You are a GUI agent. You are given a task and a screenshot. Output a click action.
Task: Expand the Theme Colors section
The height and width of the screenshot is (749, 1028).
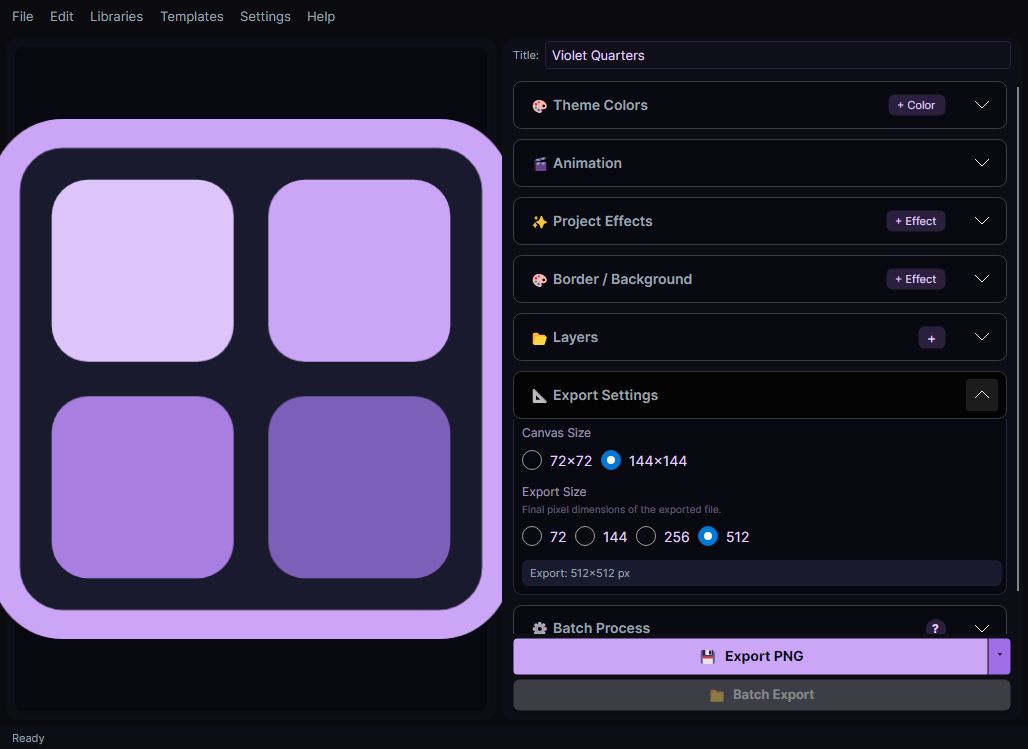click(x=981, y=105)
